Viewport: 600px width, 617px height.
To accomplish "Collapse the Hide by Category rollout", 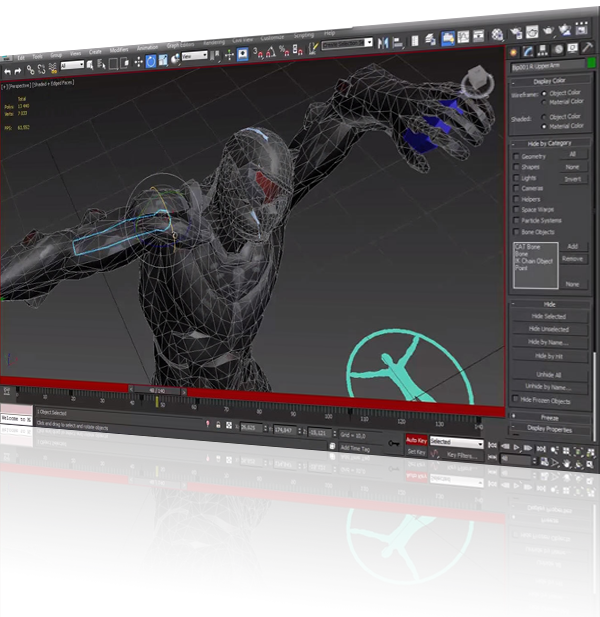I will pos(550,143).
